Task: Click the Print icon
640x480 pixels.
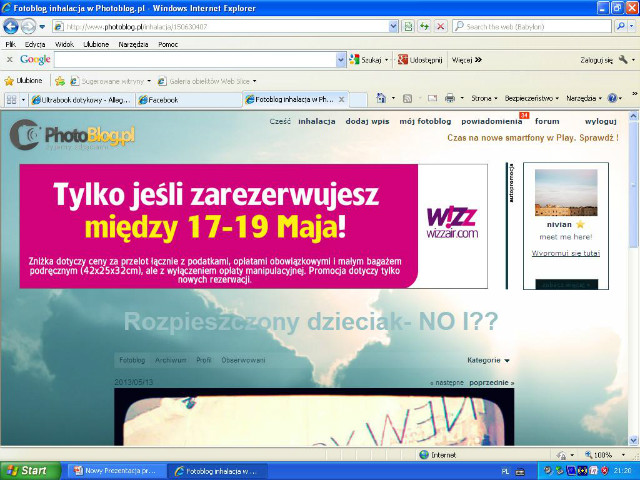Action: [x=450, y=98]
